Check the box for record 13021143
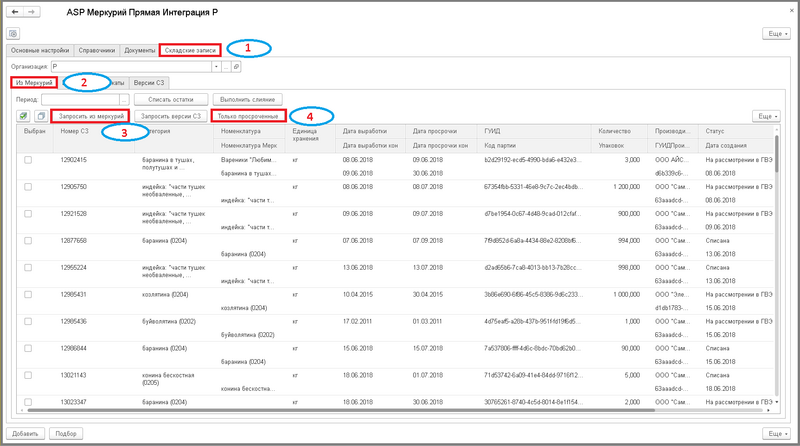The image size is (800, 446). pos(28,375)
